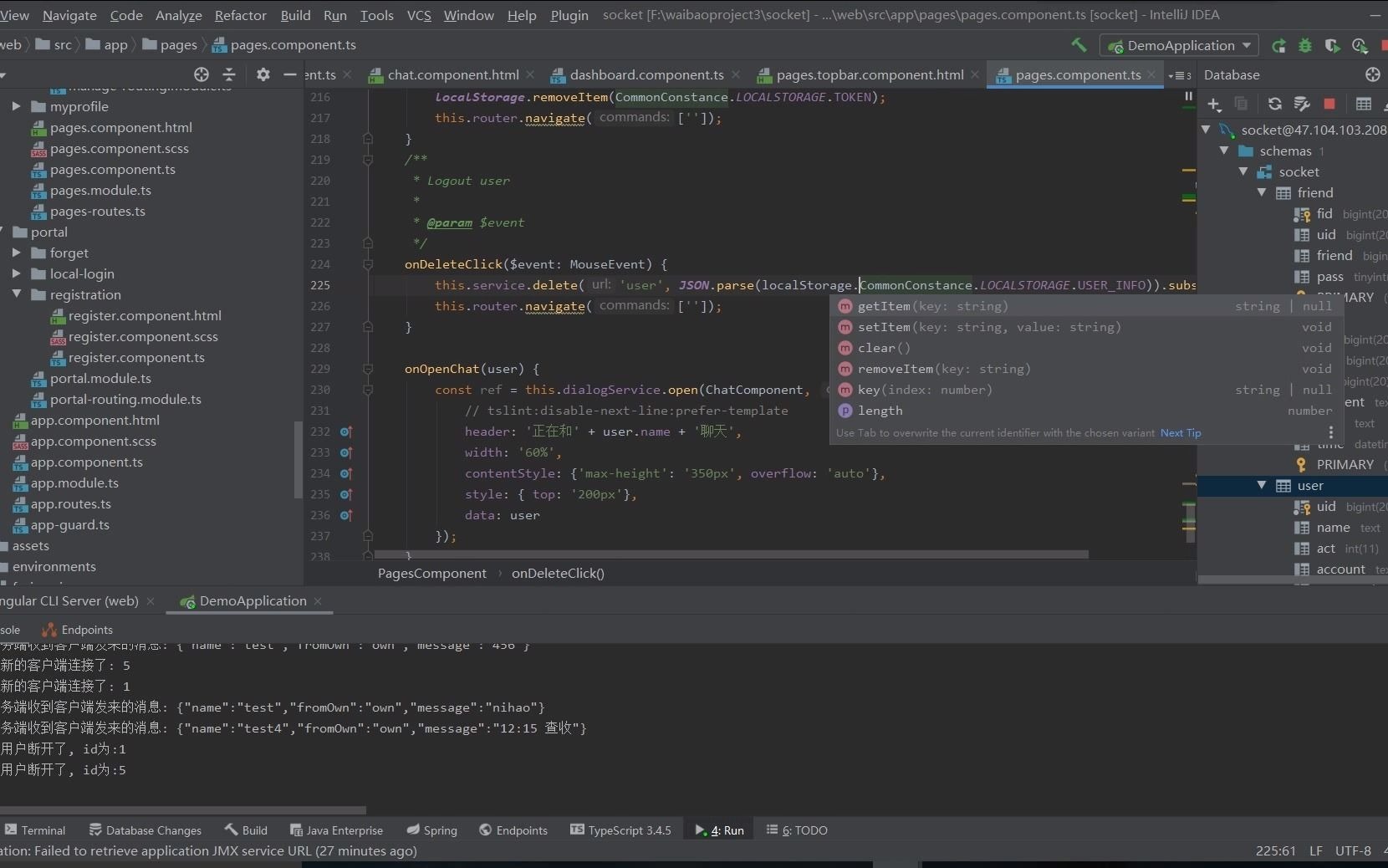The width and height of the screenshot is (1388, 868).
Task: Click gutter override marker on line 232
Action: (x=346, y=431)
